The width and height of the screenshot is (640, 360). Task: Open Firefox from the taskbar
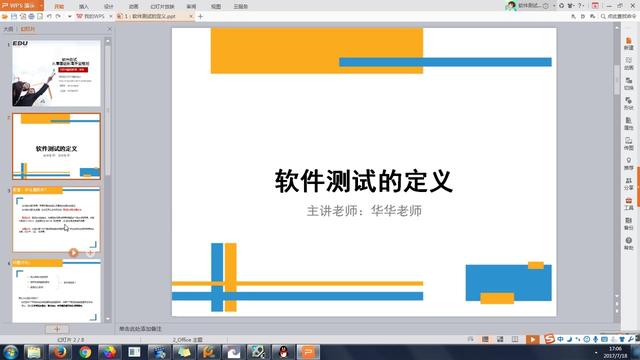coord(60,352)
